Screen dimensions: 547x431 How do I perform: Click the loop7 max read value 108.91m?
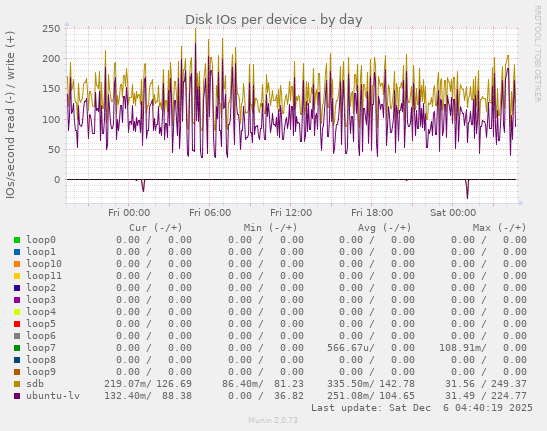coord(460,348)
